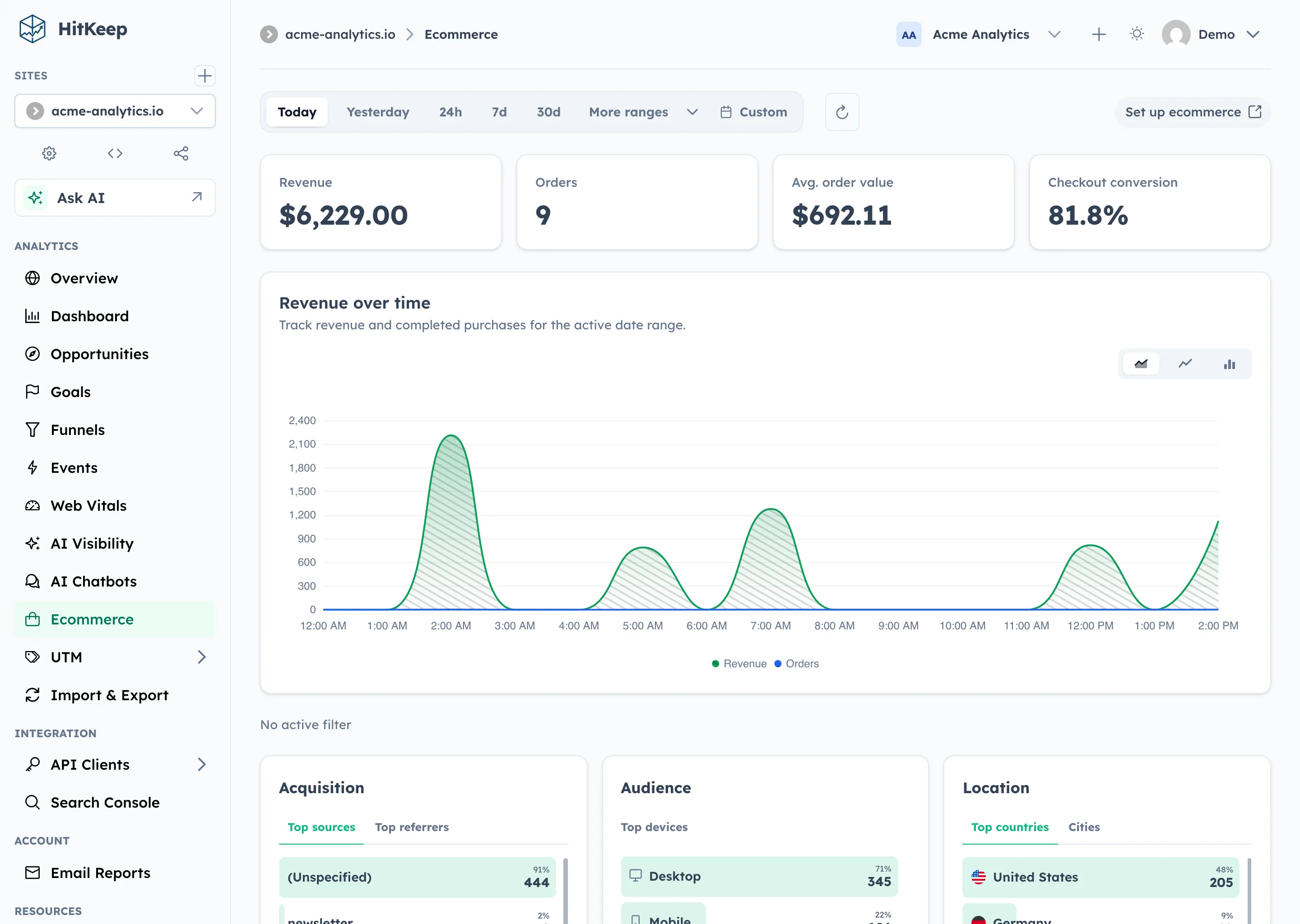Expand the UTM submenu chevron
Image resolution: width=1300 pixels, height=924 pixels.
(201, 657)
